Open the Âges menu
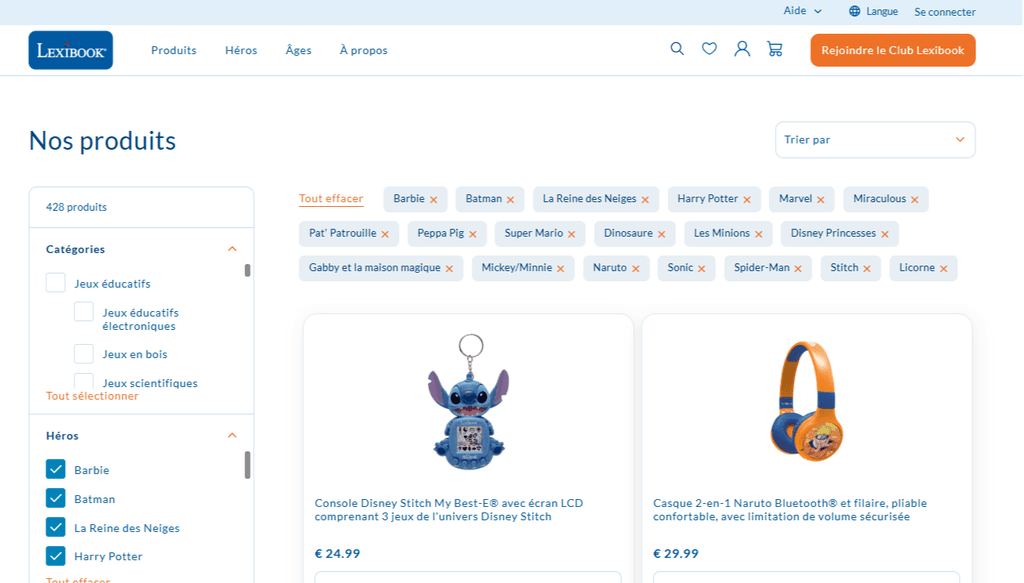The width and height of the screenshot is (1024, 583). [298, 50]
